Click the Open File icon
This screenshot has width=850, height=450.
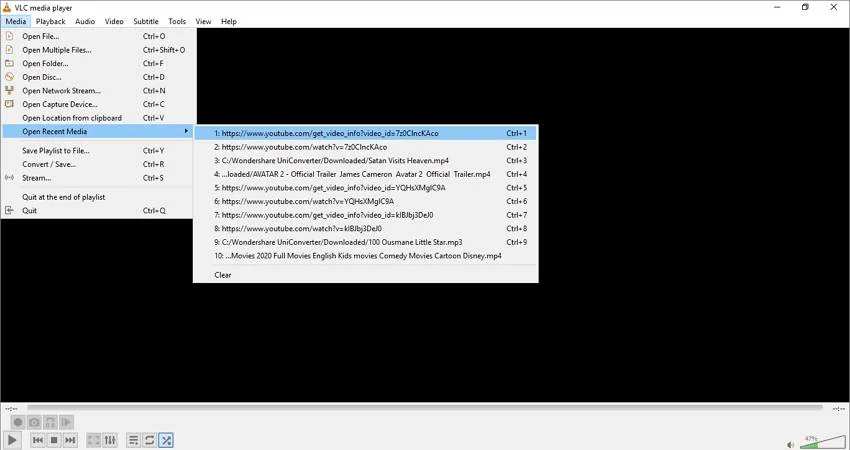click(9, 36)
